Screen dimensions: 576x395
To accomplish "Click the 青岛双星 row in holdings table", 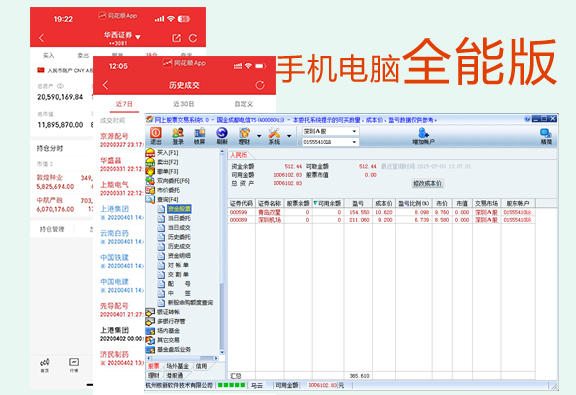I will (381, 212).
